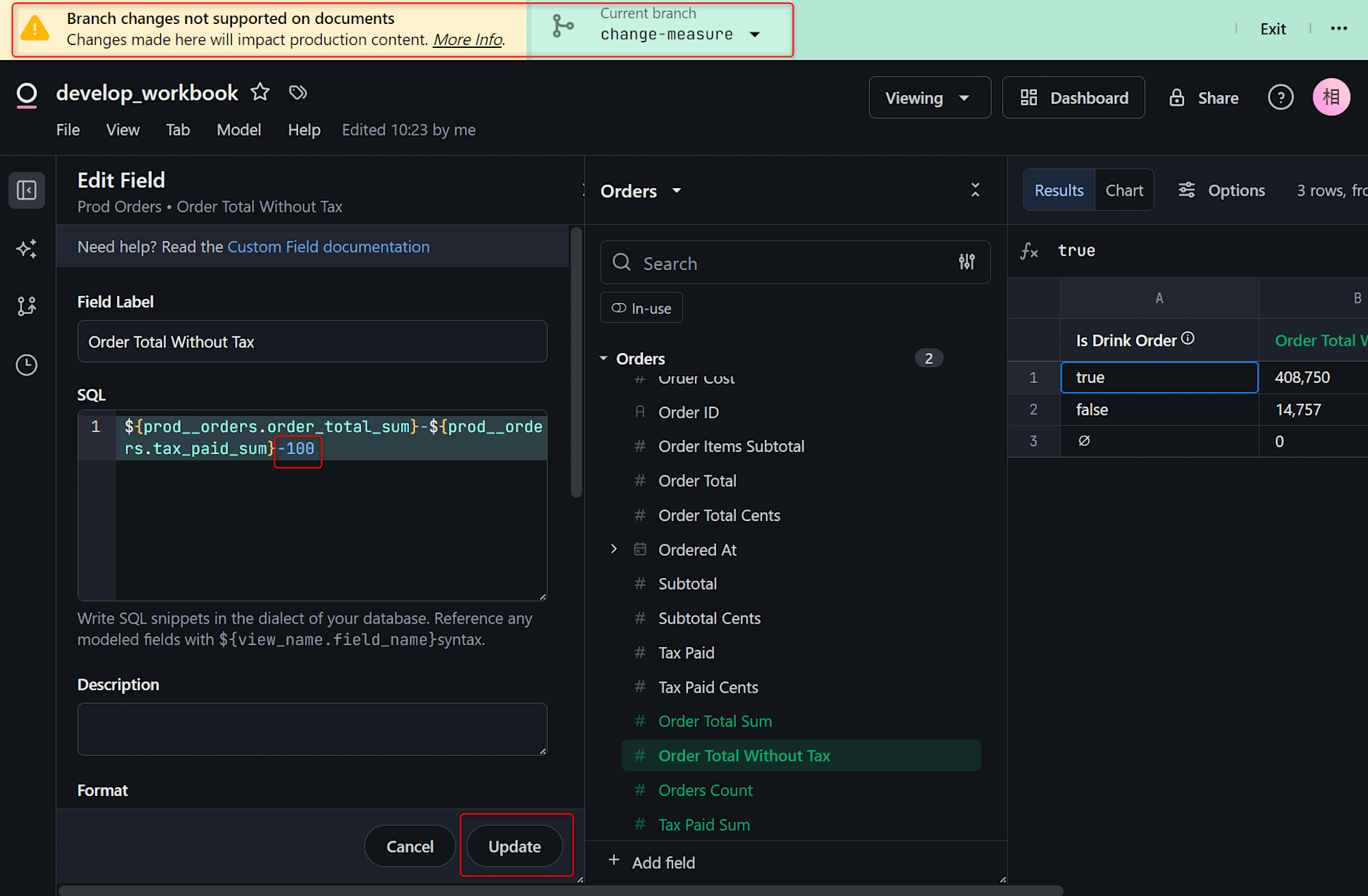Select the Order Total Without Tax measure

(x=801, y=756)
